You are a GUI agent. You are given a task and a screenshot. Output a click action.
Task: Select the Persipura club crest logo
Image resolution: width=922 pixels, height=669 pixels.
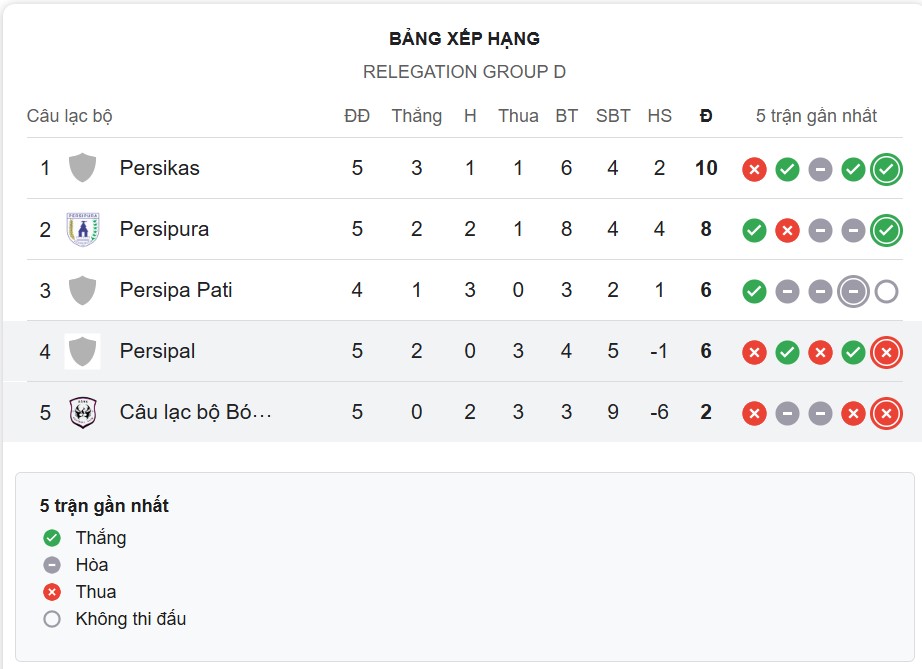(85, 228)
